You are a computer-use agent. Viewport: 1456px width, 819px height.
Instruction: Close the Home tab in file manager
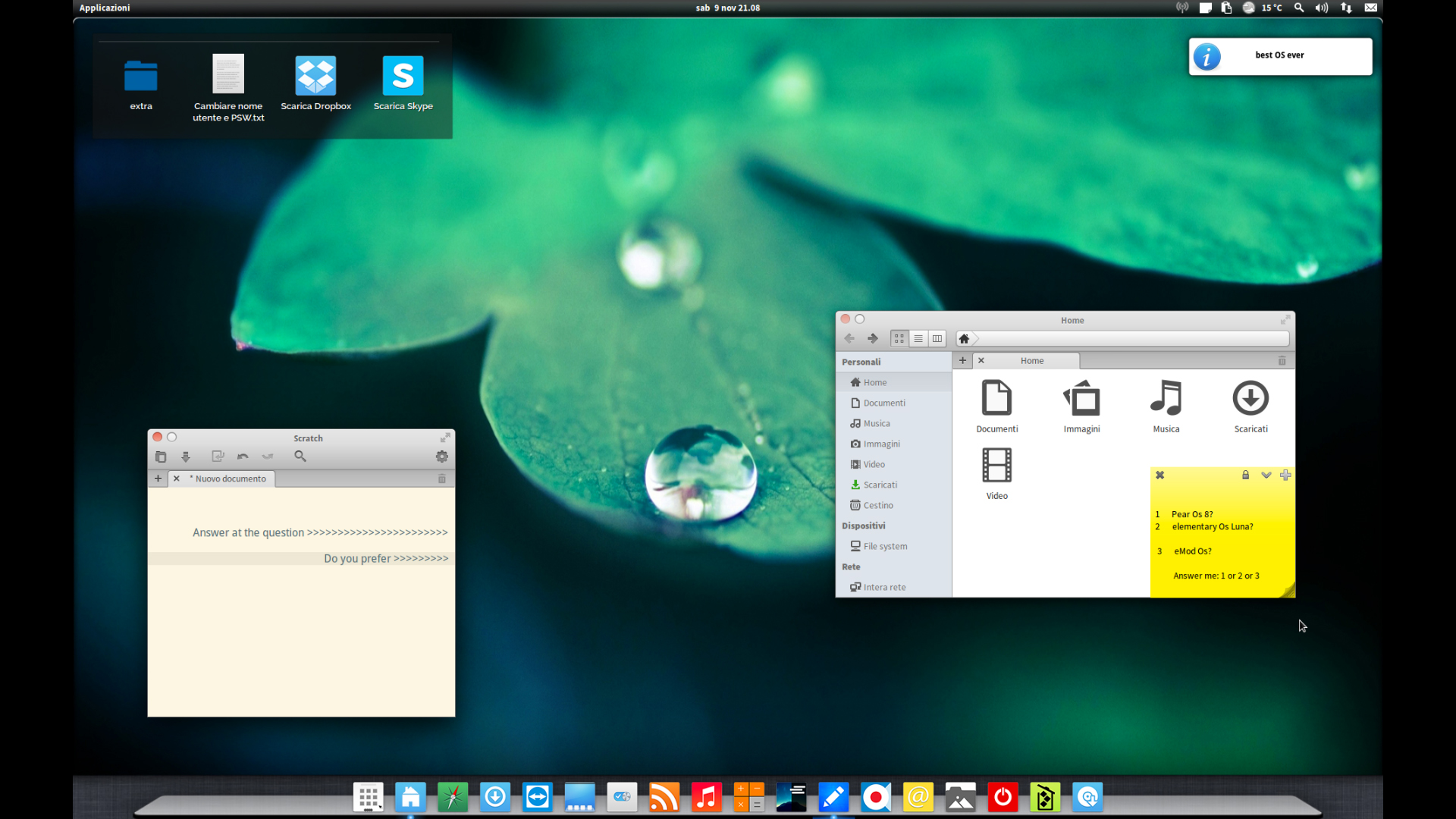[981, 361]
